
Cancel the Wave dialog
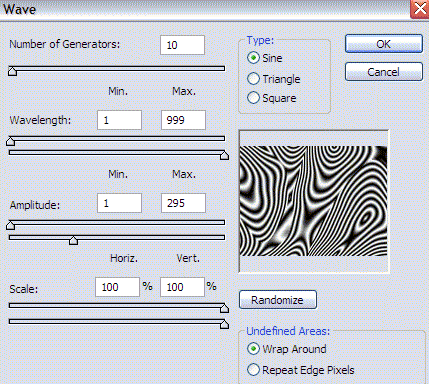coord(384,72)
